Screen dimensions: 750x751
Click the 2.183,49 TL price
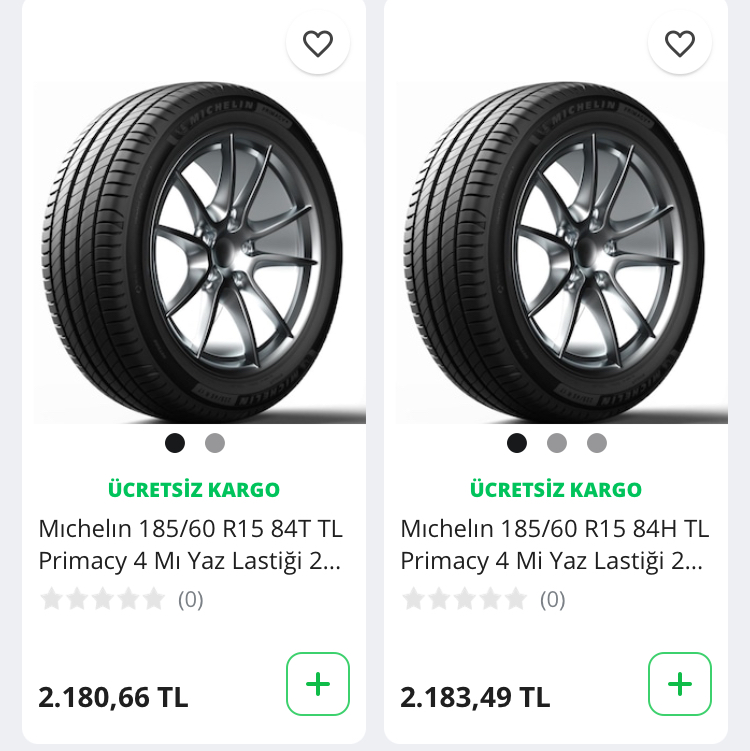475,697
